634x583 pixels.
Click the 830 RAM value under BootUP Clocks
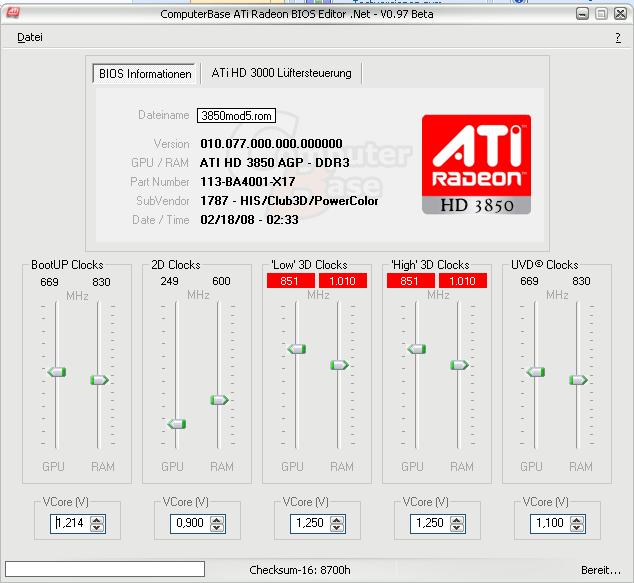[101, 282]
